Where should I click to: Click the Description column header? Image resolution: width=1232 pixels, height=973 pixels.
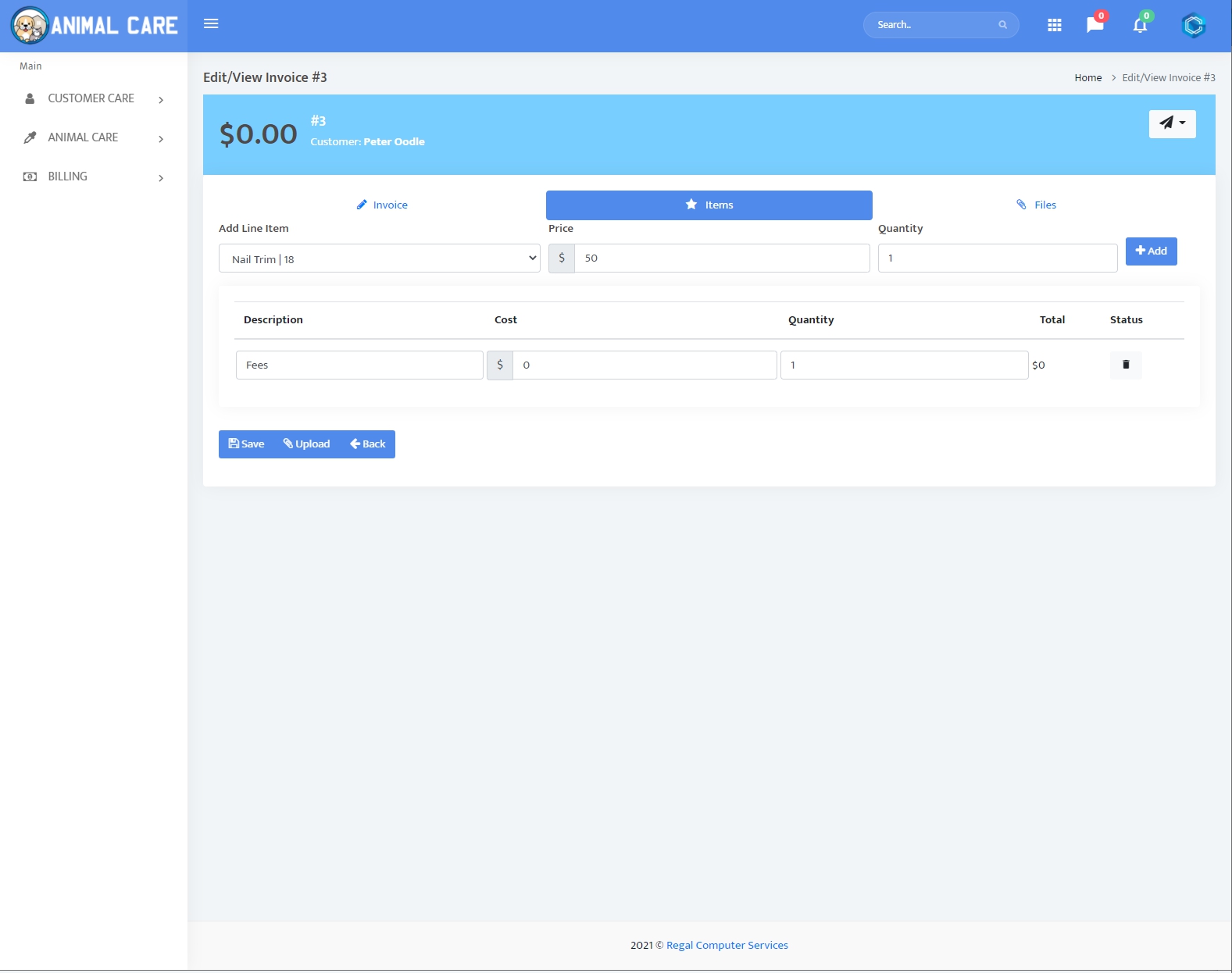point(273,319)
